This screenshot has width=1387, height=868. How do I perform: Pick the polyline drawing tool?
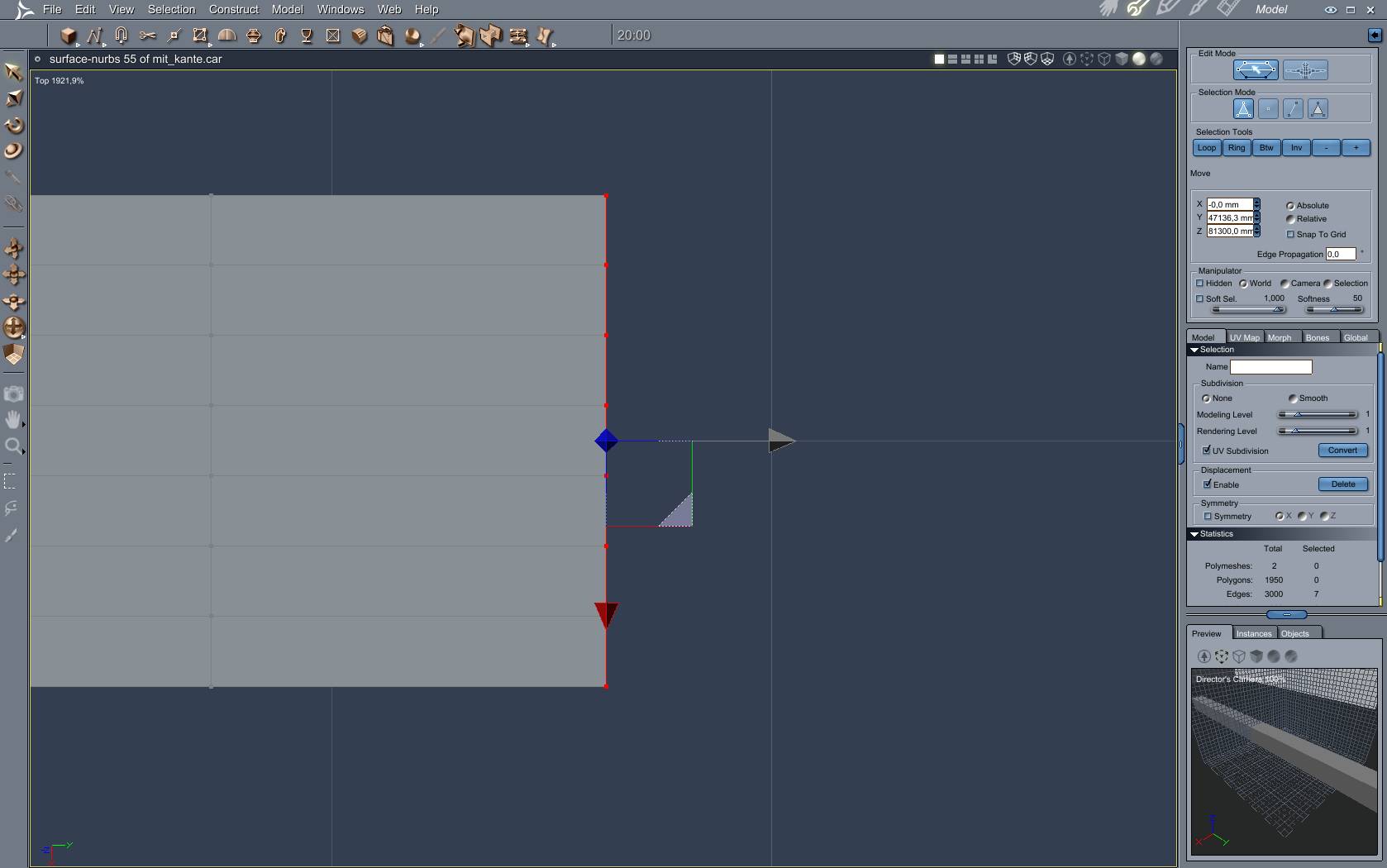[94, 35]
